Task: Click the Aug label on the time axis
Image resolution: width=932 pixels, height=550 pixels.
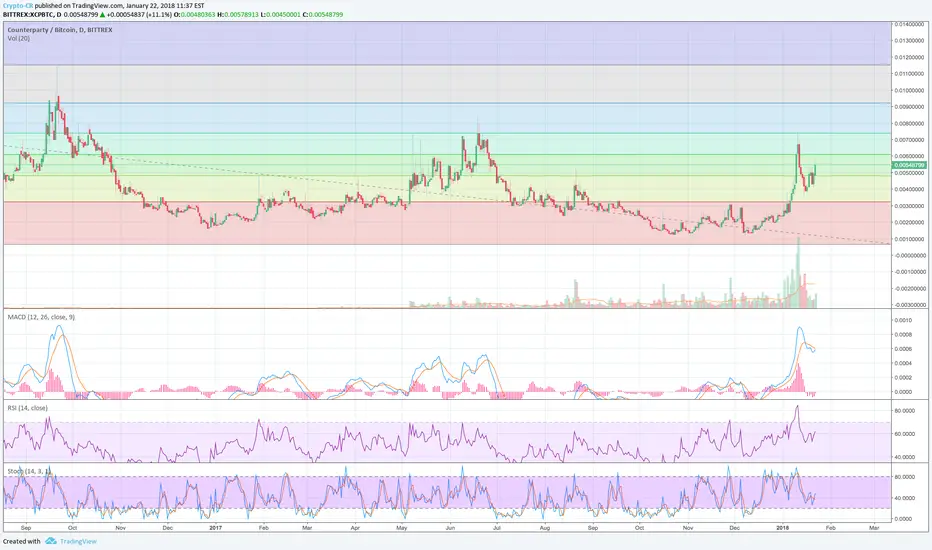Action: 544,527
